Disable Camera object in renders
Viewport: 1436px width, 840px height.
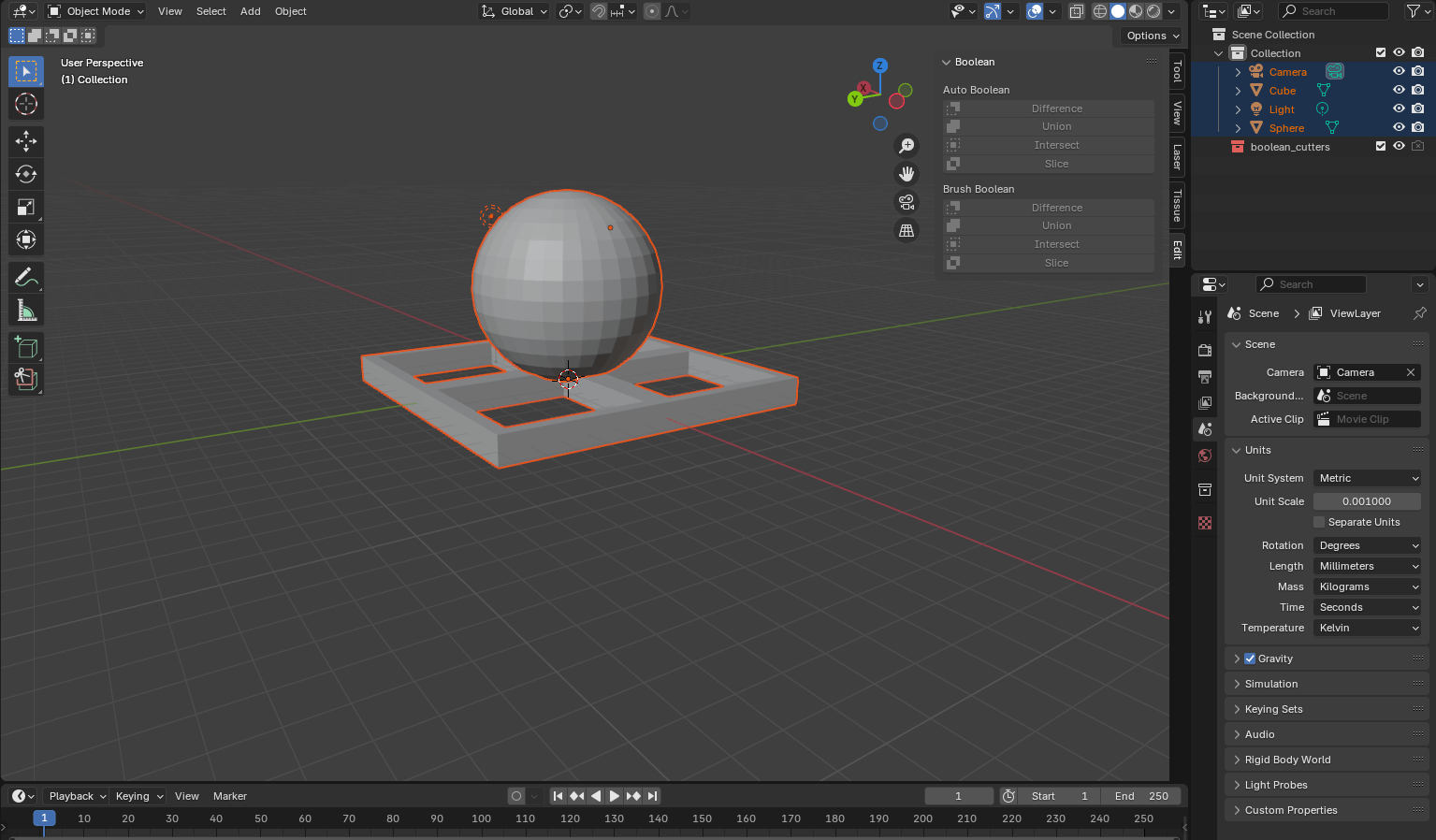(1418, 71)
